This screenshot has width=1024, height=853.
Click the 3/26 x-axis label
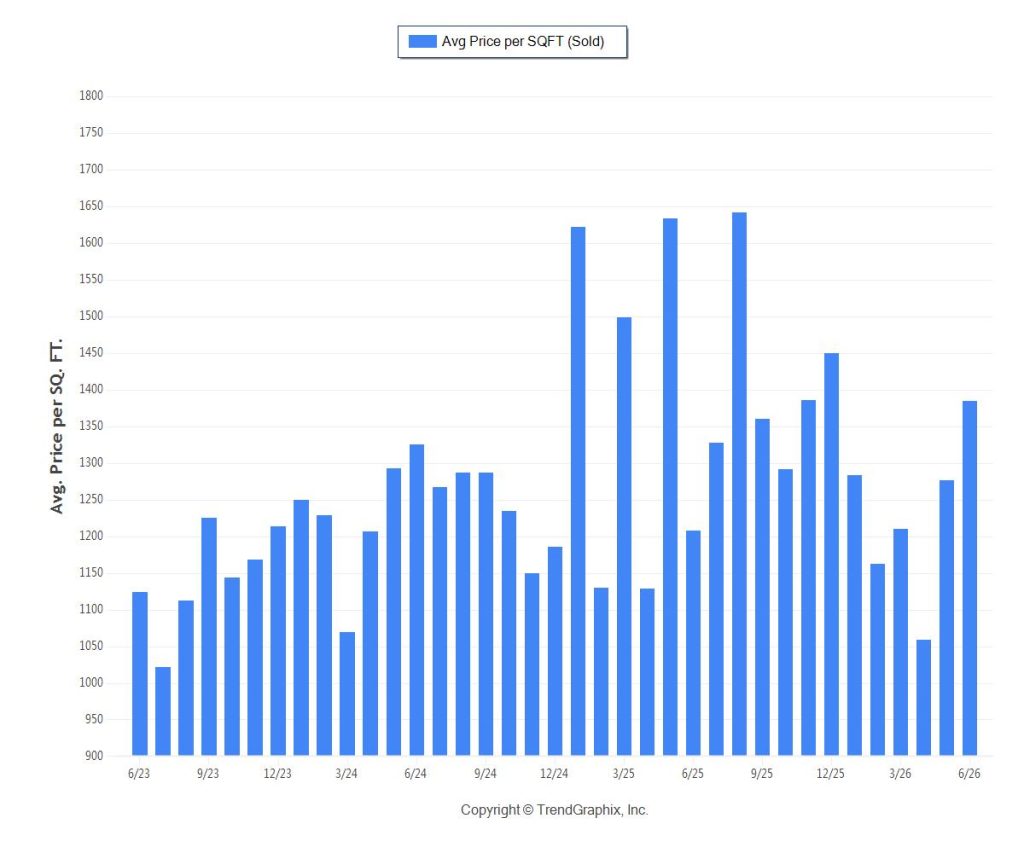pos(900,774)
